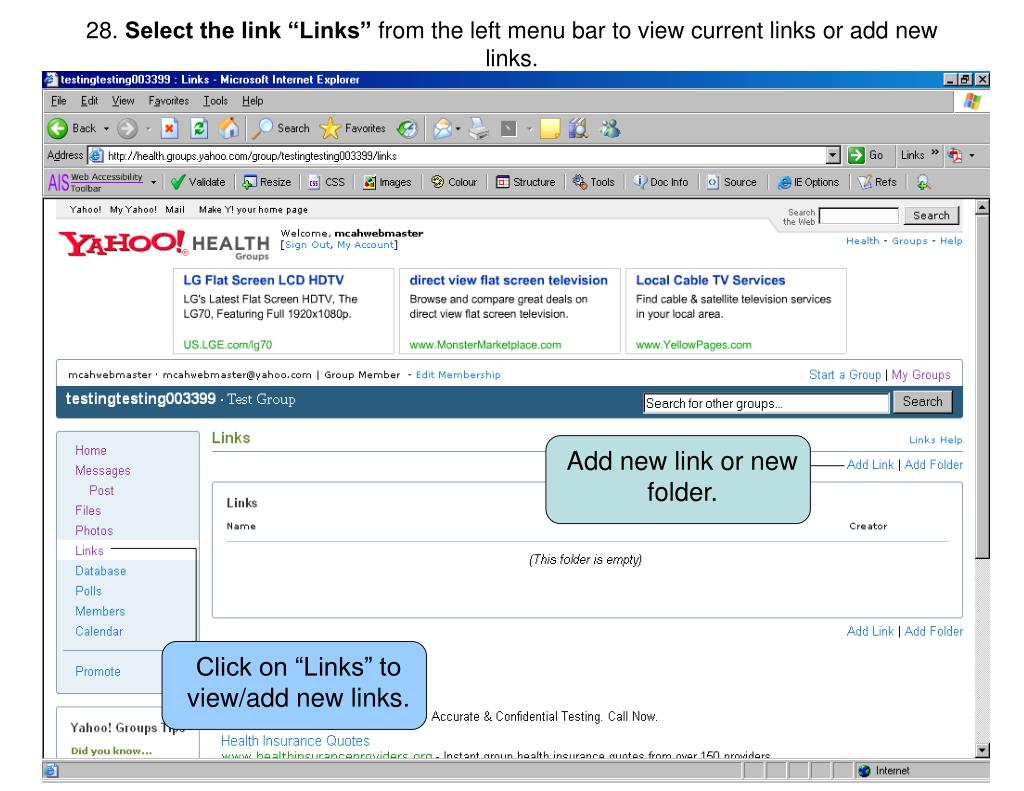The image size is (1024, 791).
Task: Click the Edit Membership link
Action: [458, 375]
